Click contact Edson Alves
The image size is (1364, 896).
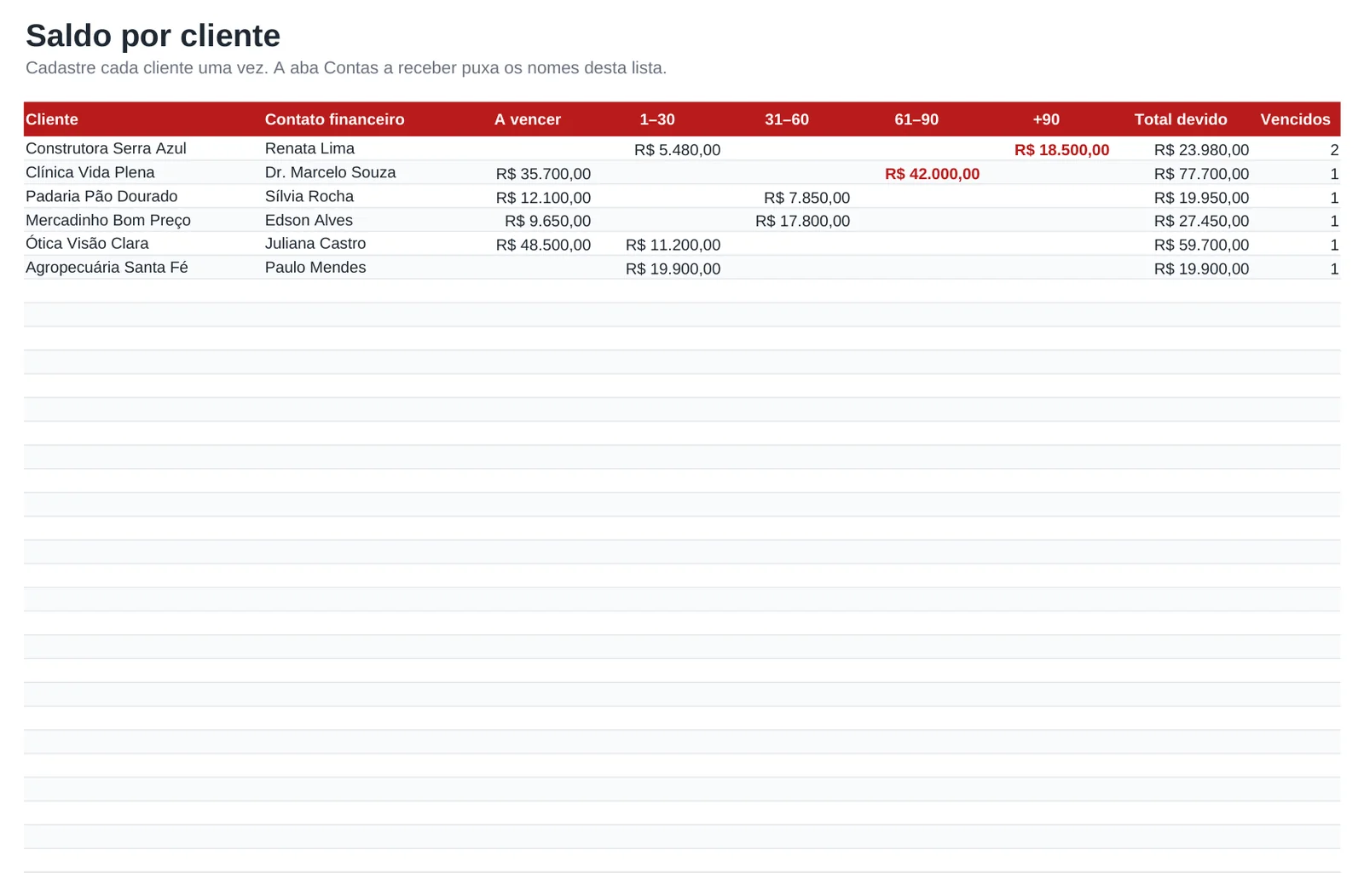(x=309, y=220)
